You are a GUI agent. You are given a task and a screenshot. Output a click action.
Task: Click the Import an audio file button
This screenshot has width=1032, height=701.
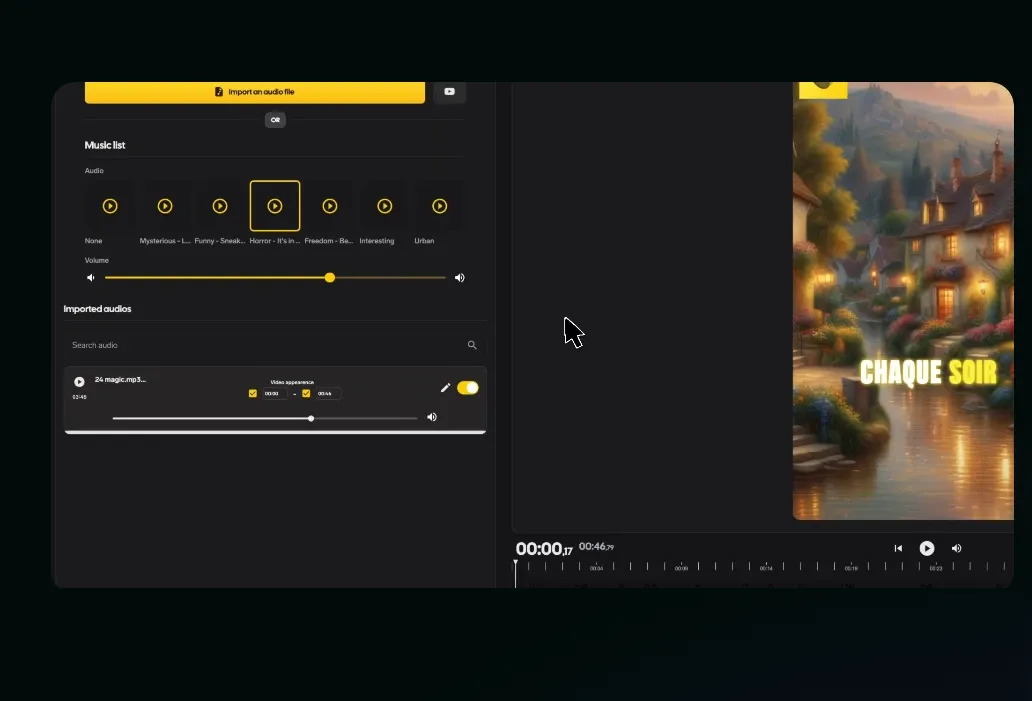[255, 91]
